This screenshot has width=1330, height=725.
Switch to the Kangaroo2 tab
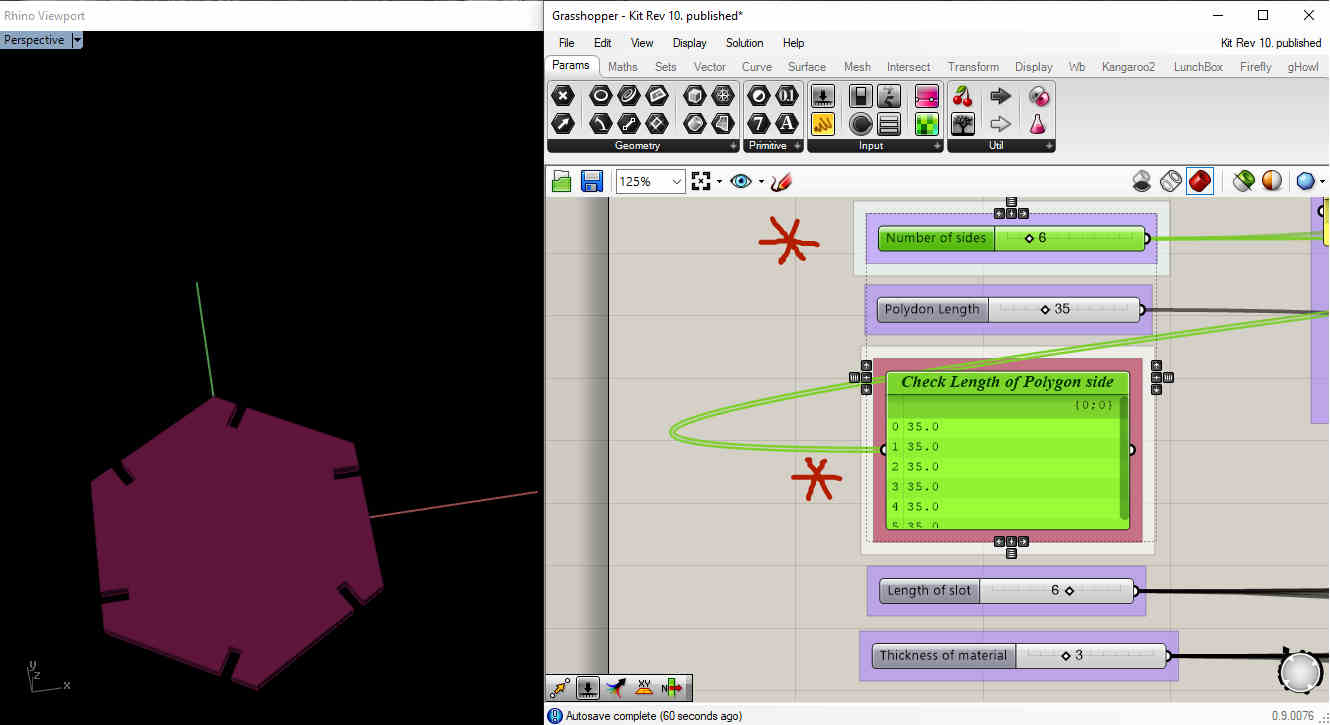[x=1128, y=67]
